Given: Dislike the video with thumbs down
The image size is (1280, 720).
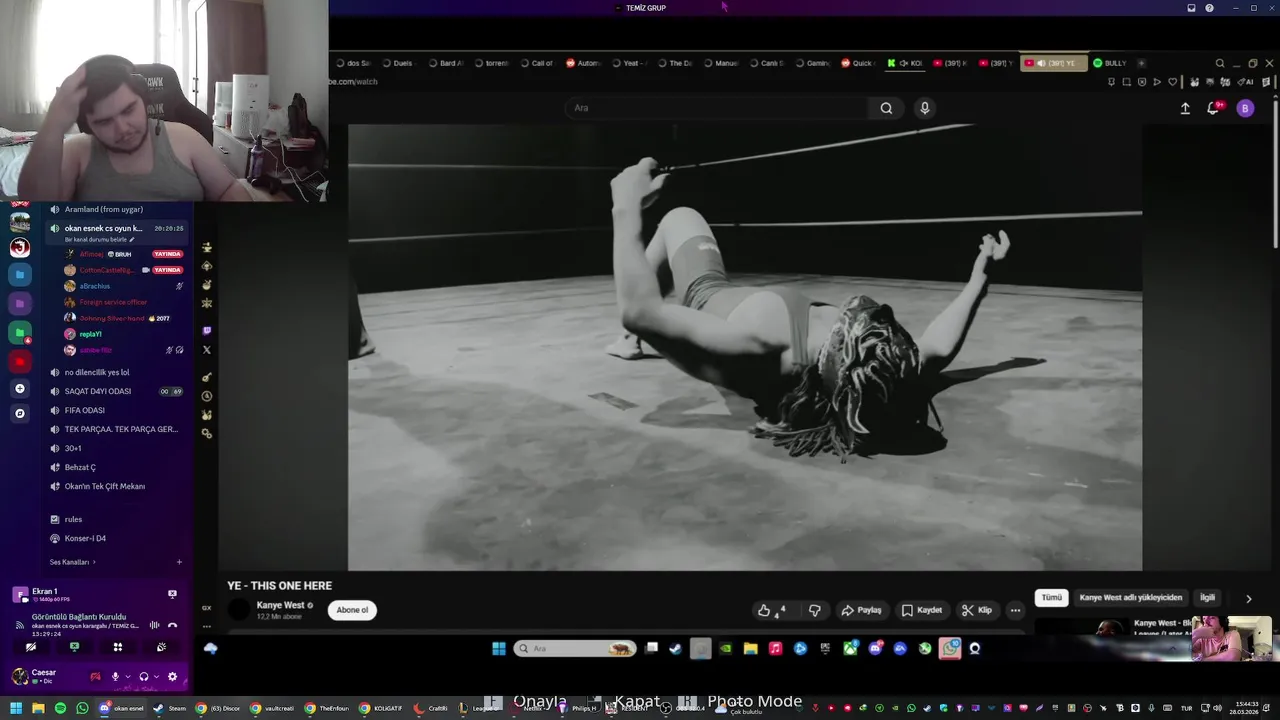Looking at the screenshot, I should coord(815,610).
